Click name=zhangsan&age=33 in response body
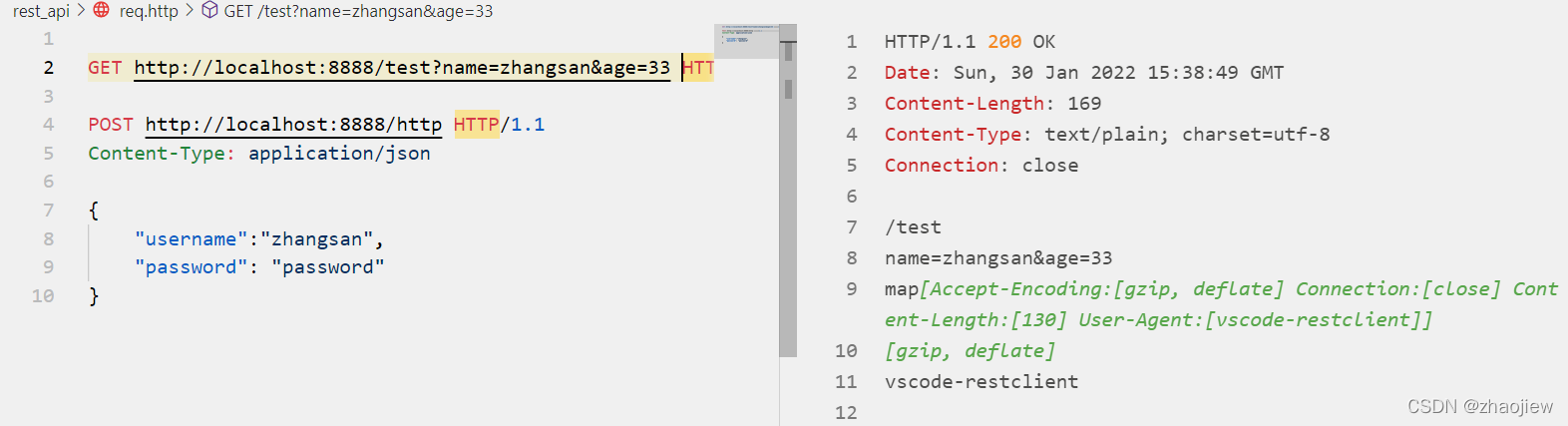This screenshot has width=1568, height=426. coord(998,258)
